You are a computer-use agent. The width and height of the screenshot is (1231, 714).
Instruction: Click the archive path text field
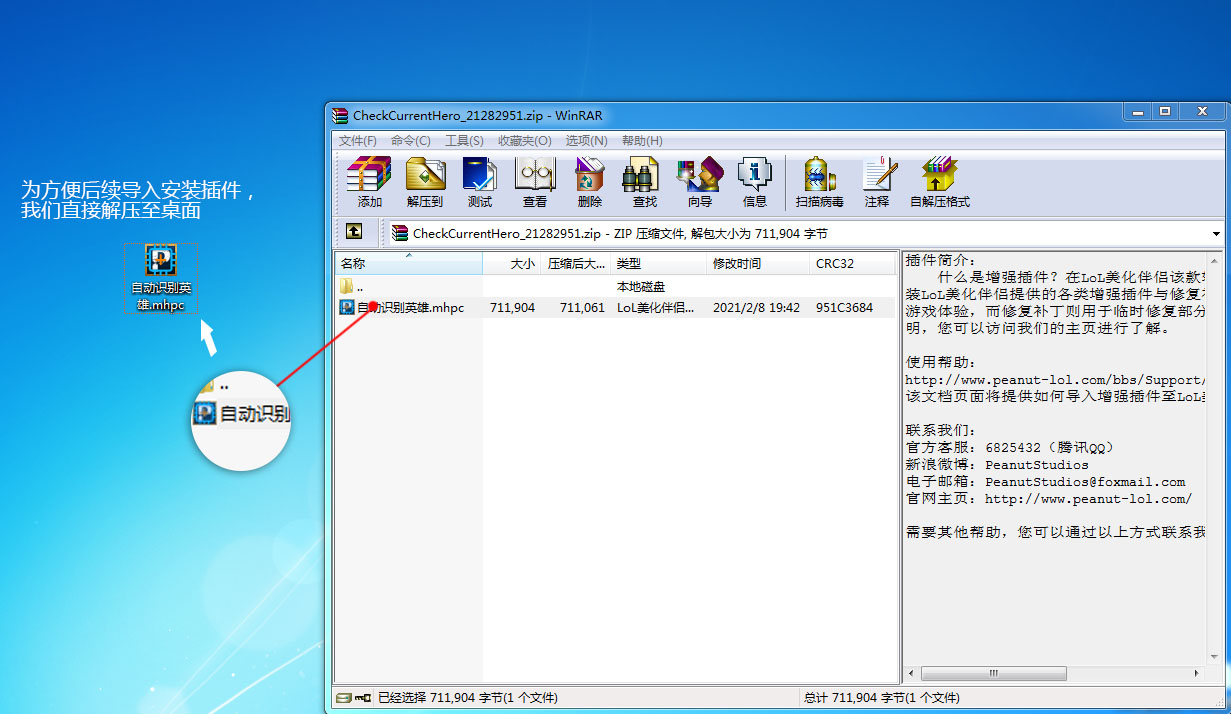tap(799, 234)
